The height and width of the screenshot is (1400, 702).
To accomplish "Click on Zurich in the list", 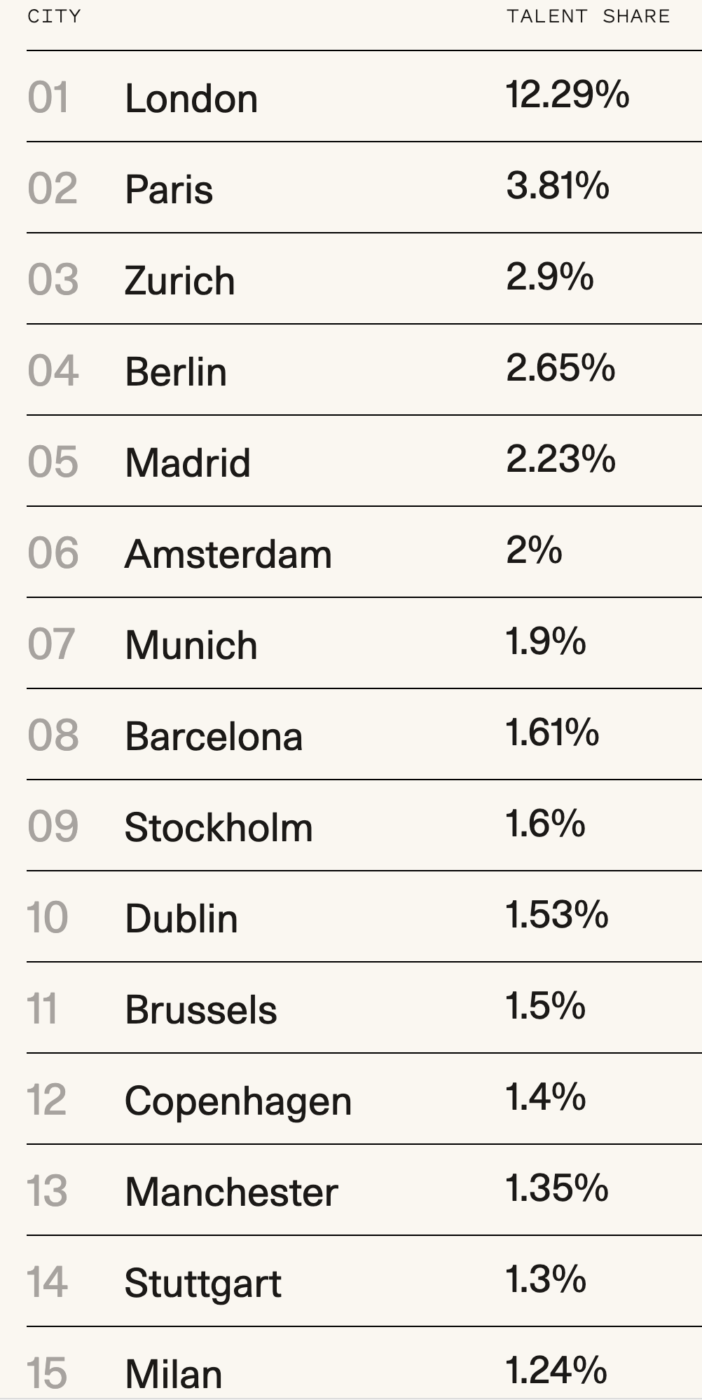I will point(180,281).
